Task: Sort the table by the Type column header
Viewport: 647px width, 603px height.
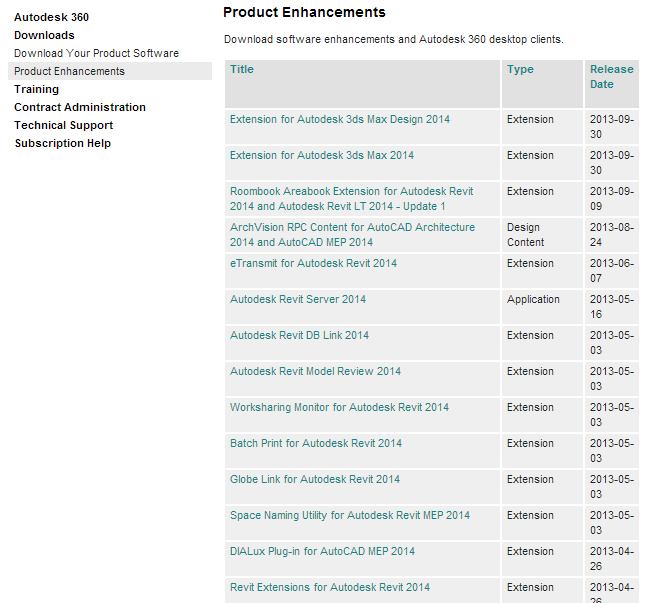Action: 520,69
